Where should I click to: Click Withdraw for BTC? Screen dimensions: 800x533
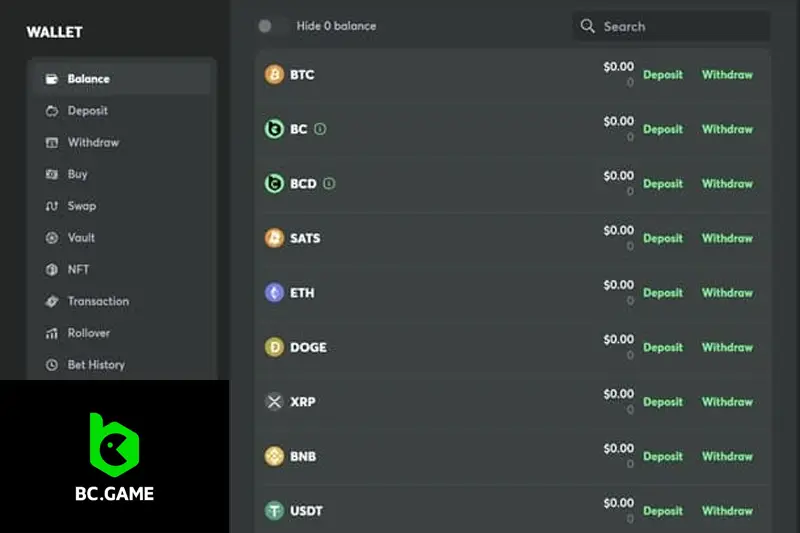coord(727,75)
